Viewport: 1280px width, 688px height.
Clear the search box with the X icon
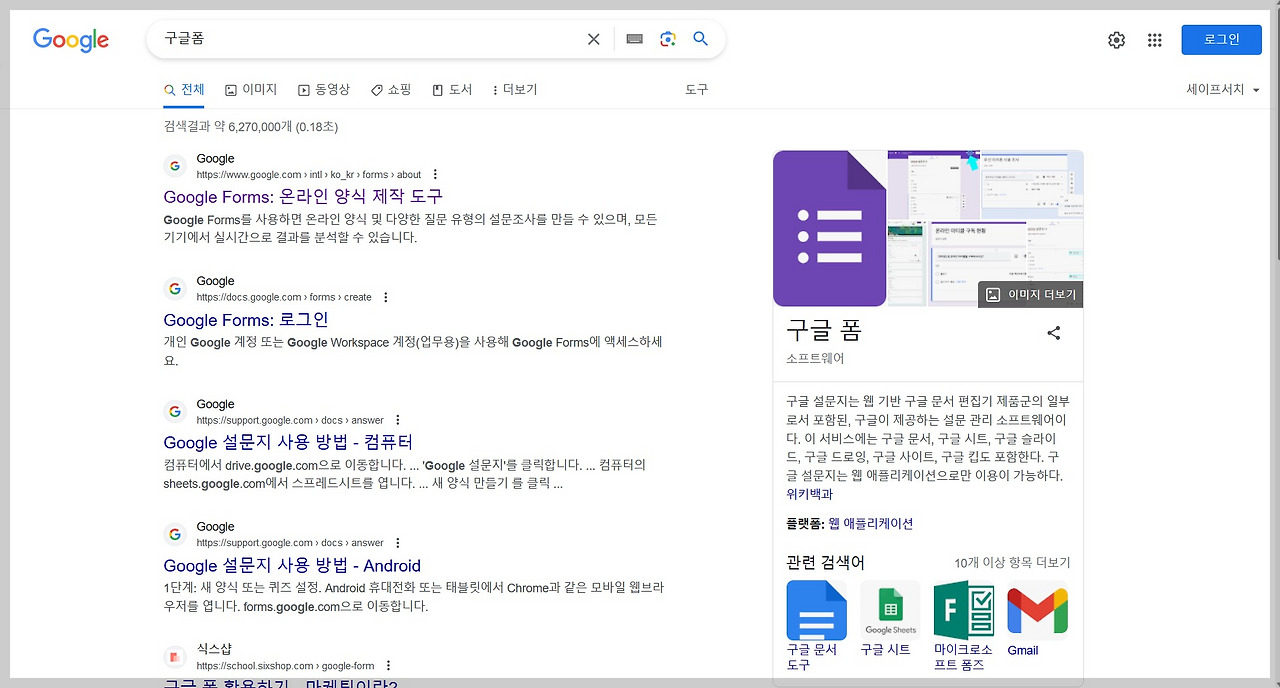pos(594,39)
